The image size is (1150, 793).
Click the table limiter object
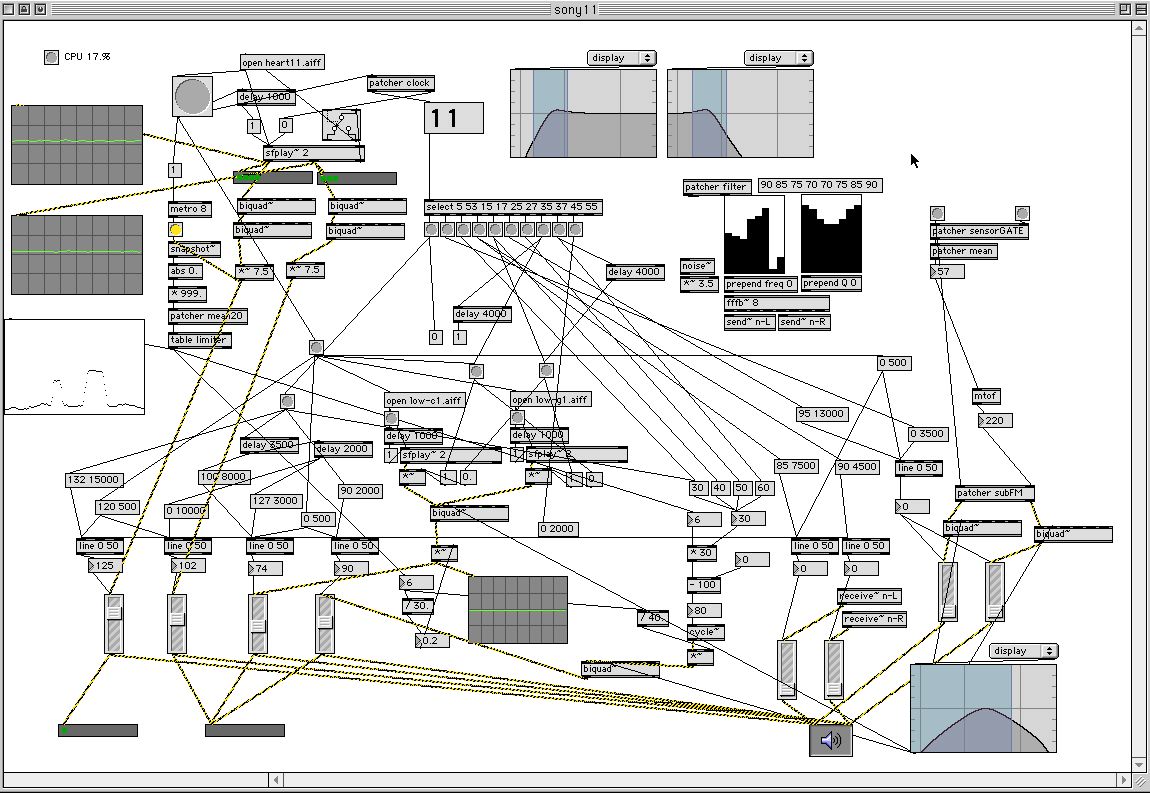coord(199,340)
